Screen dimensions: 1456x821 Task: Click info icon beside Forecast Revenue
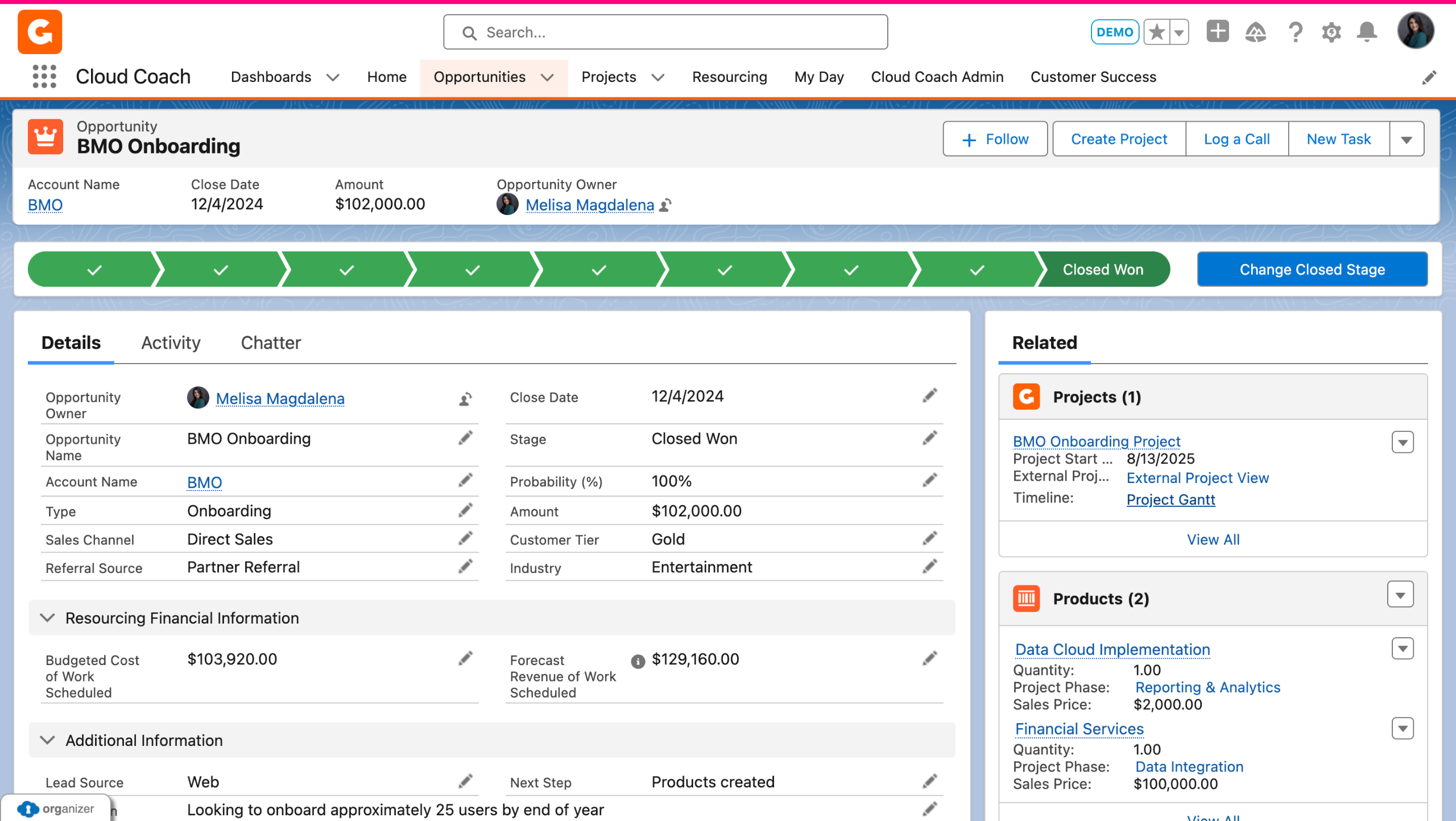[x=638, y=661]
